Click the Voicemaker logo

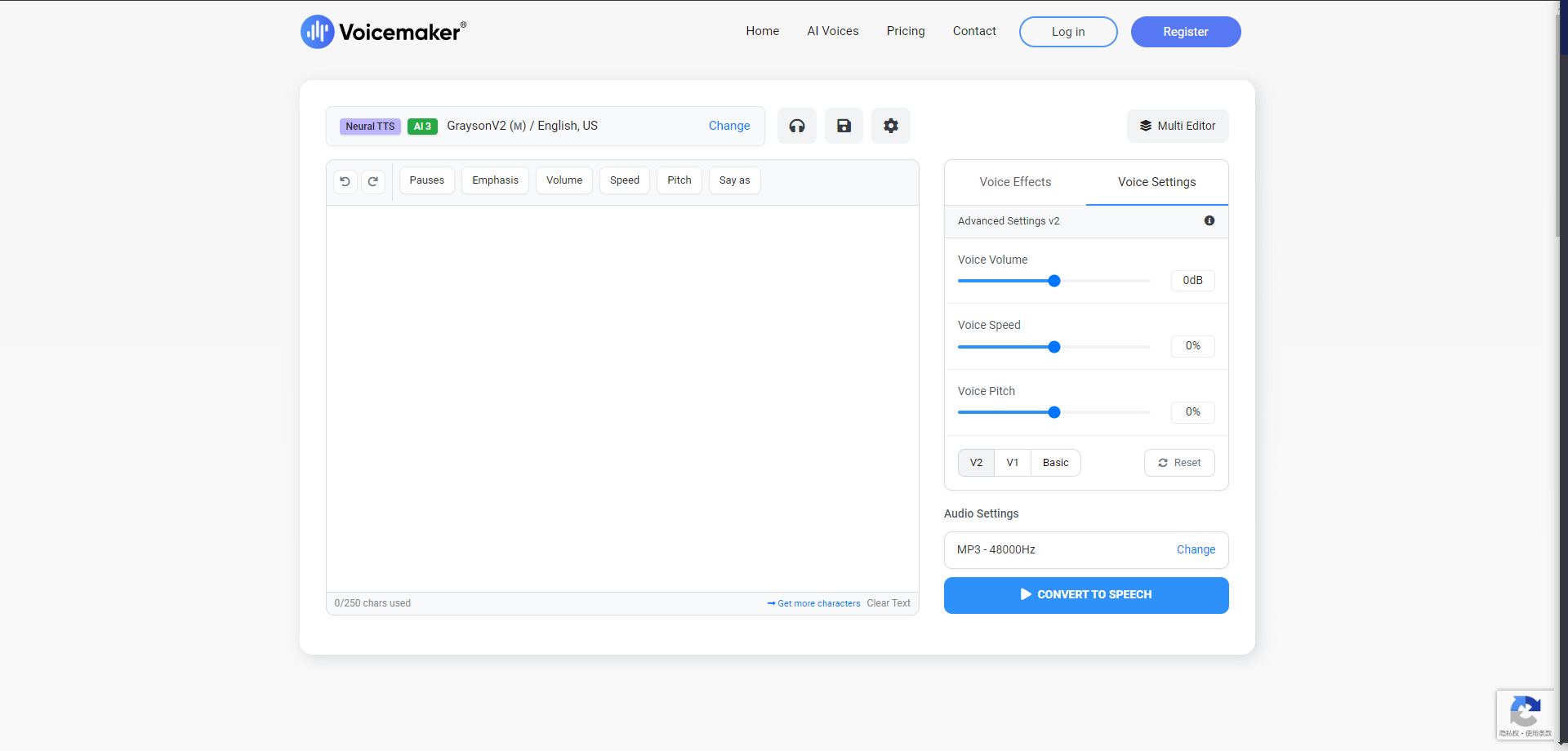coord(383,32)
